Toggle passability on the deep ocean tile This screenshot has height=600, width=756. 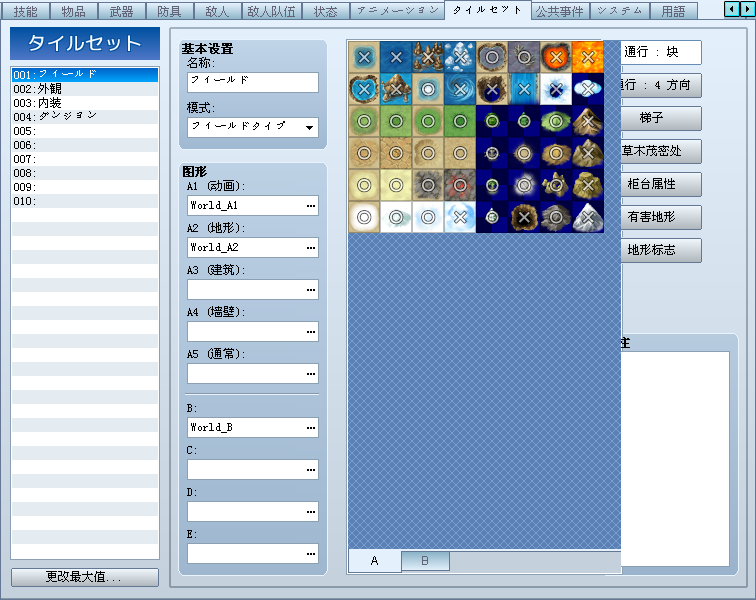click(396, 57)
